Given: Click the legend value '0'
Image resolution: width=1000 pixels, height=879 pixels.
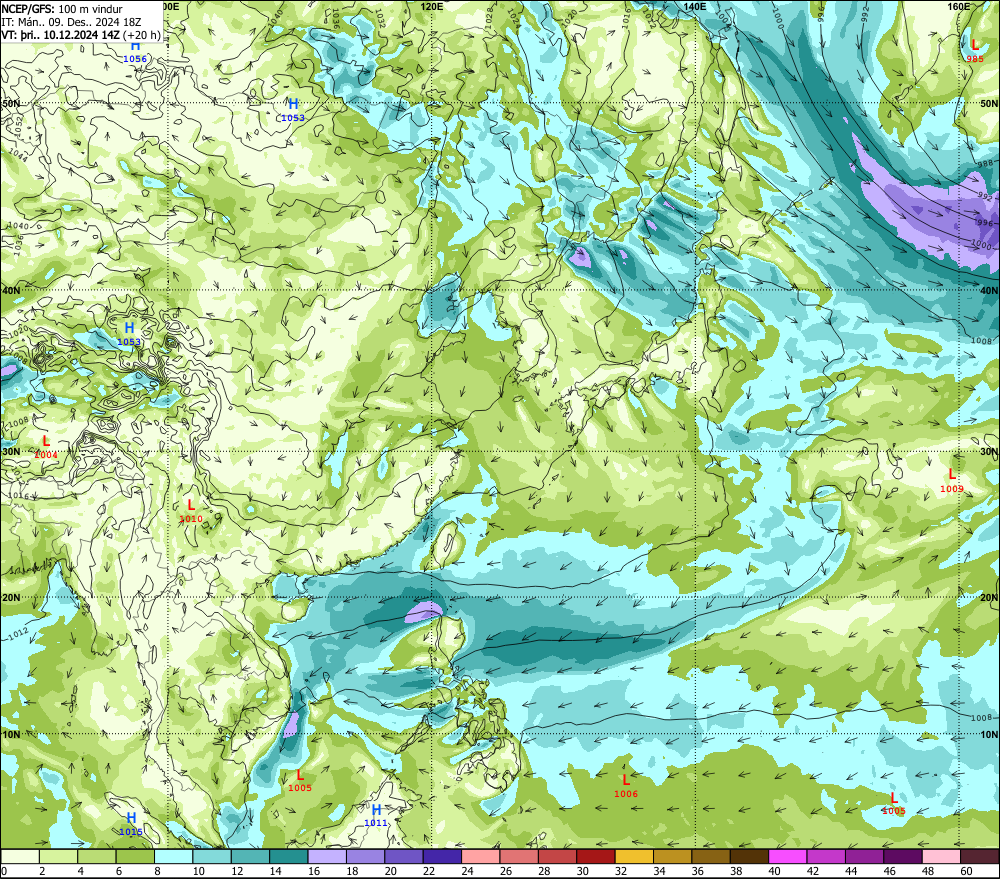Looking at the screenshot, I should click(x=4, y=871).
